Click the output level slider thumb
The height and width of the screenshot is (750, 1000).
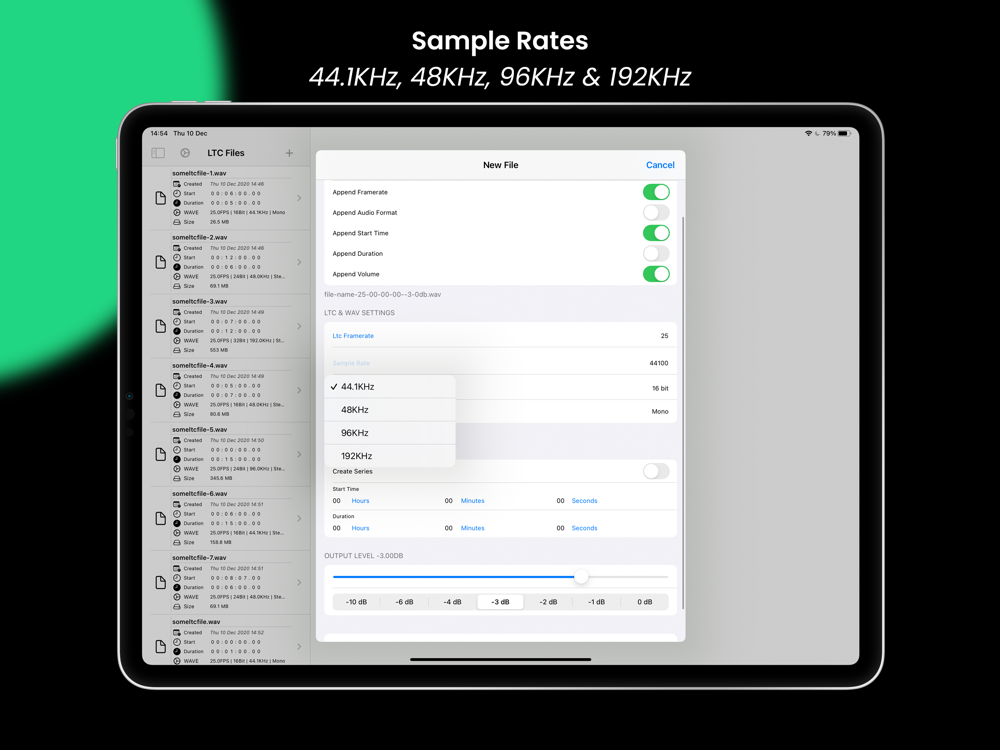pyautogui.click(x=581, y=577)
